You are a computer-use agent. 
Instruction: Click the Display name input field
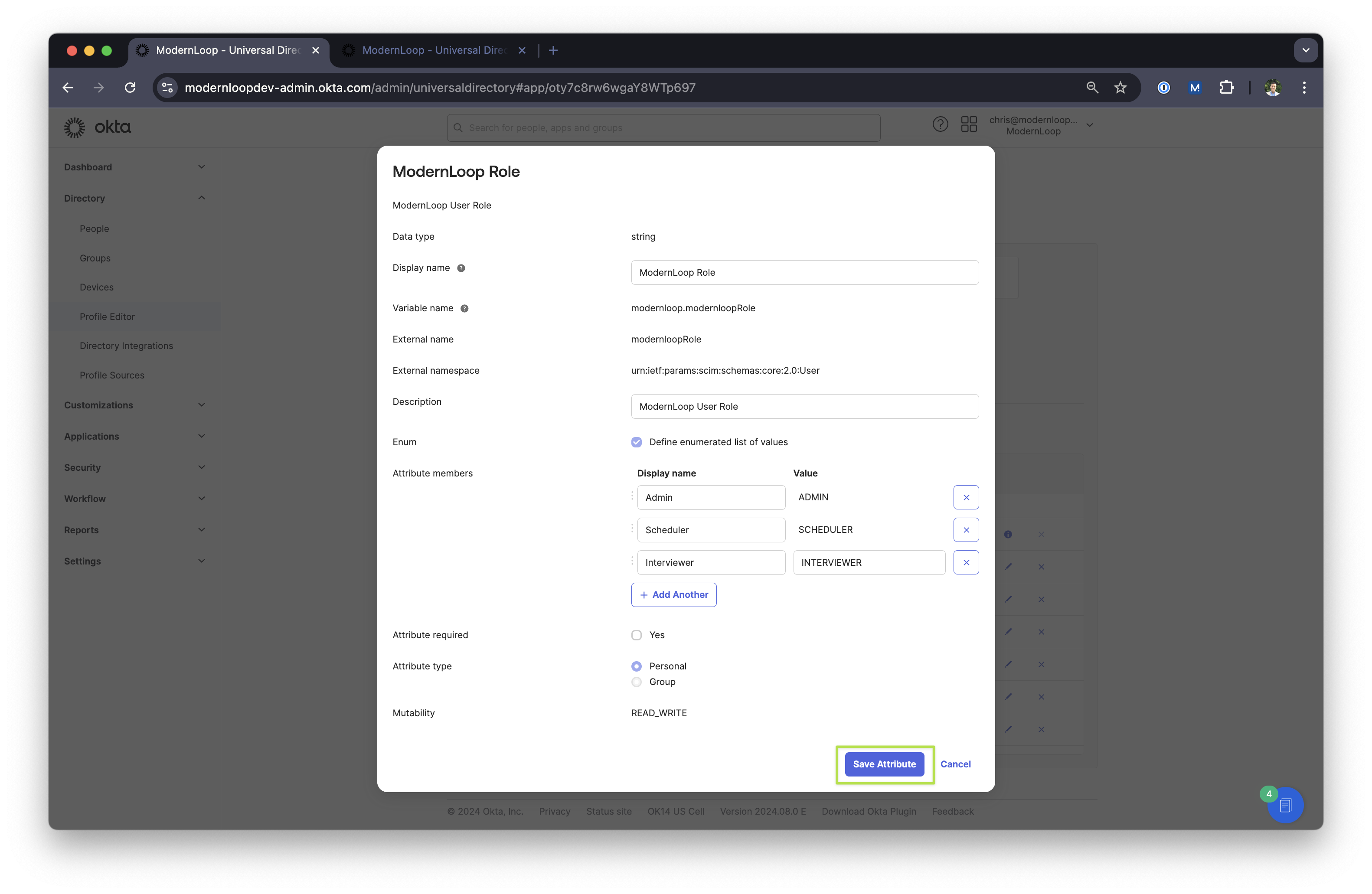[805, 273]
